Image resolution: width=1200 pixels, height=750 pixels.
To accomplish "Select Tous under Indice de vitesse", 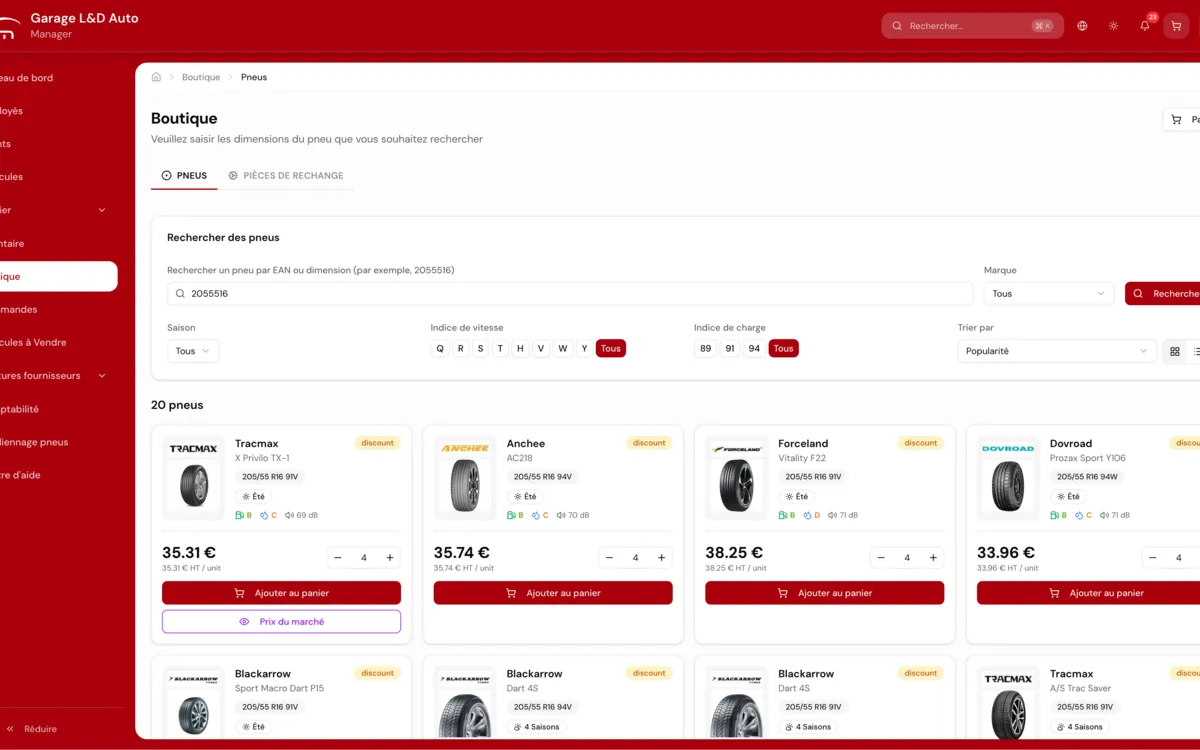I will [611, 349].
